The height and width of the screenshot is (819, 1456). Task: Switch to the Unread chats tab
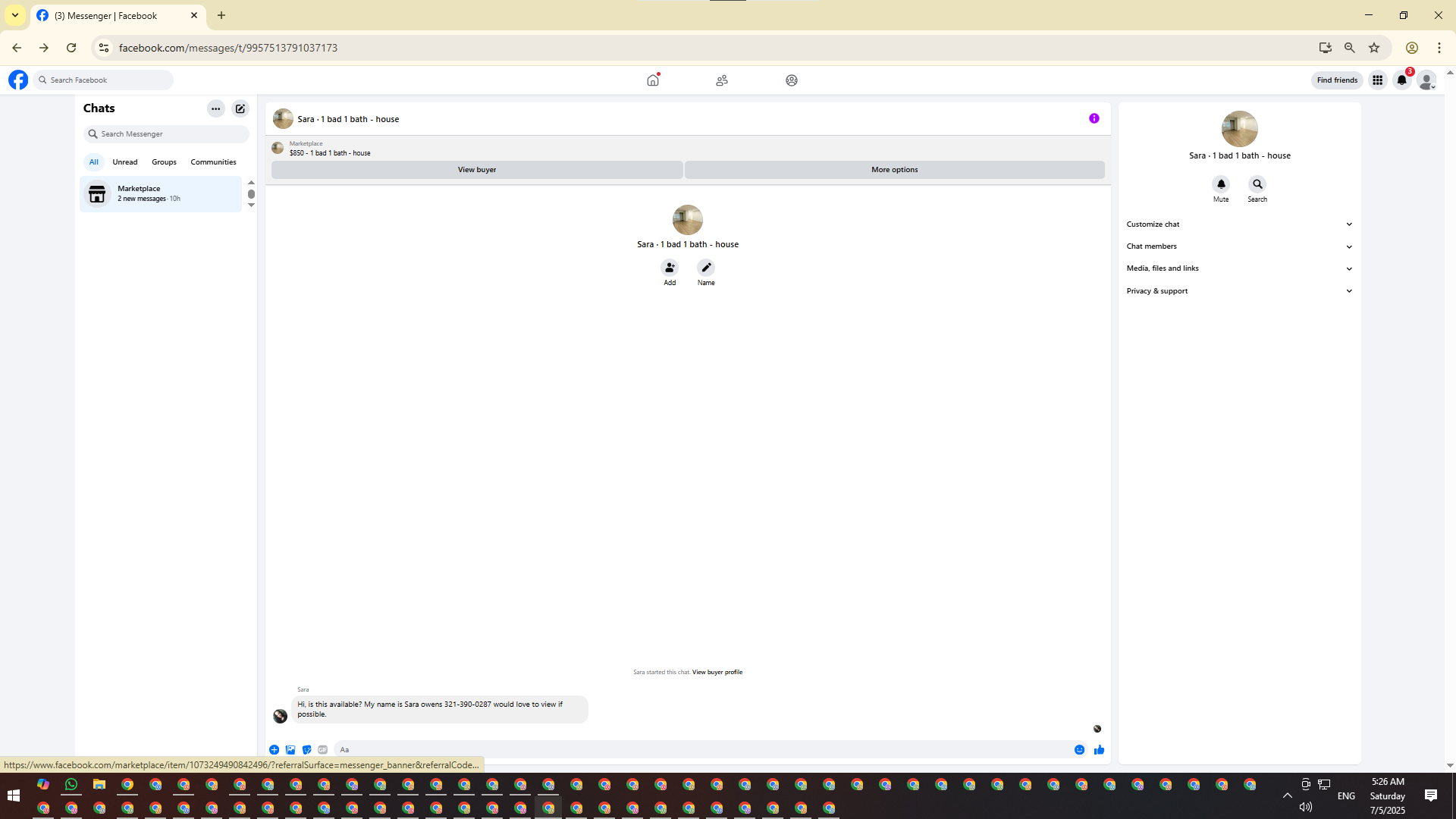(125, 162)
